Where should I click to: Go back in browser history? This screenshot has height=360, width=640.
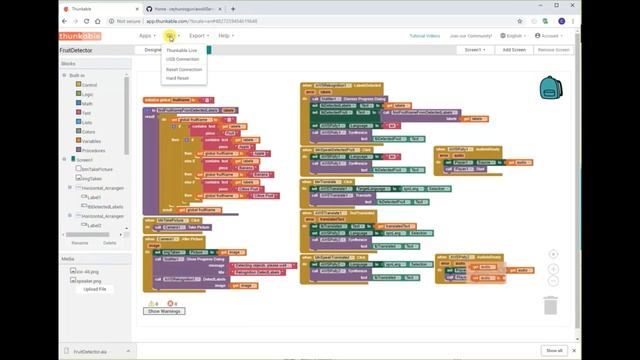64,21
